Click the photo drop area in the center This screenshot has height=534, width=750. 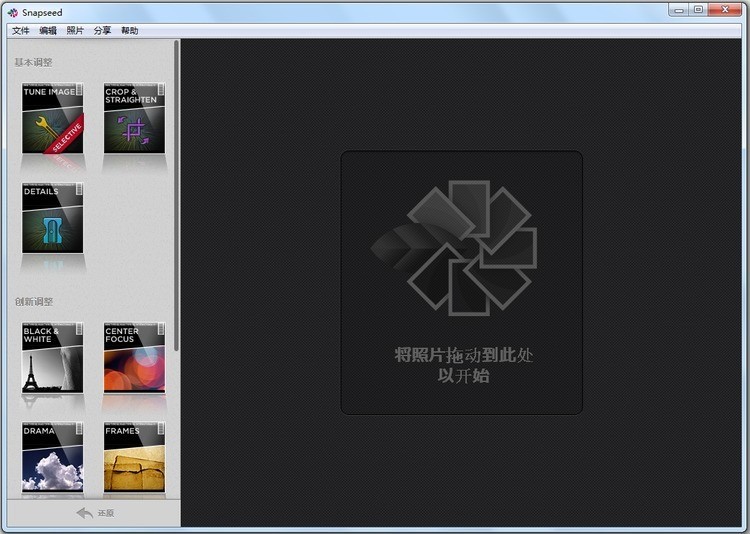pos(461,282)
